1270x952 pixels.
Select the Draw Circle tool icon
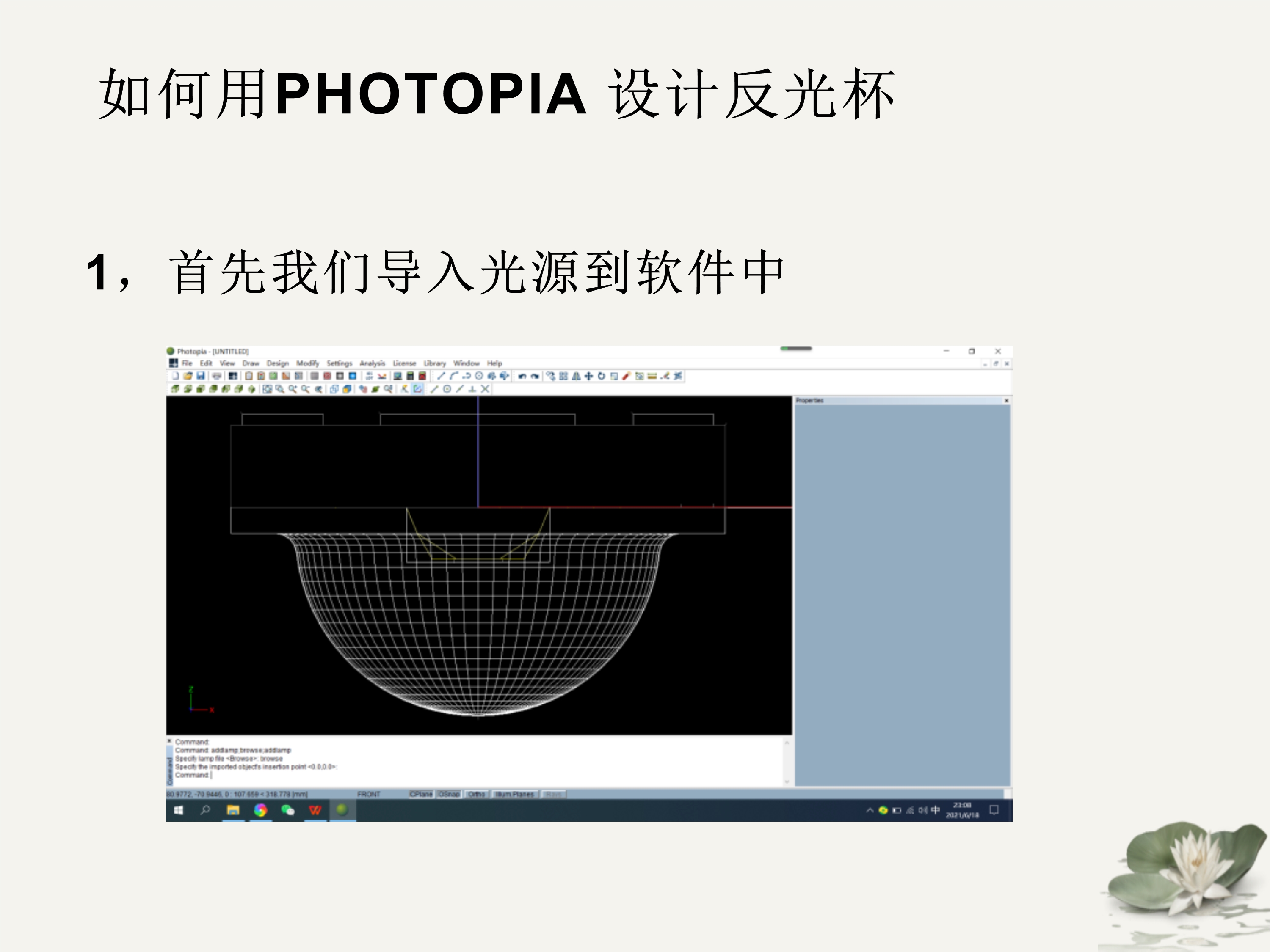click(479, 377)
